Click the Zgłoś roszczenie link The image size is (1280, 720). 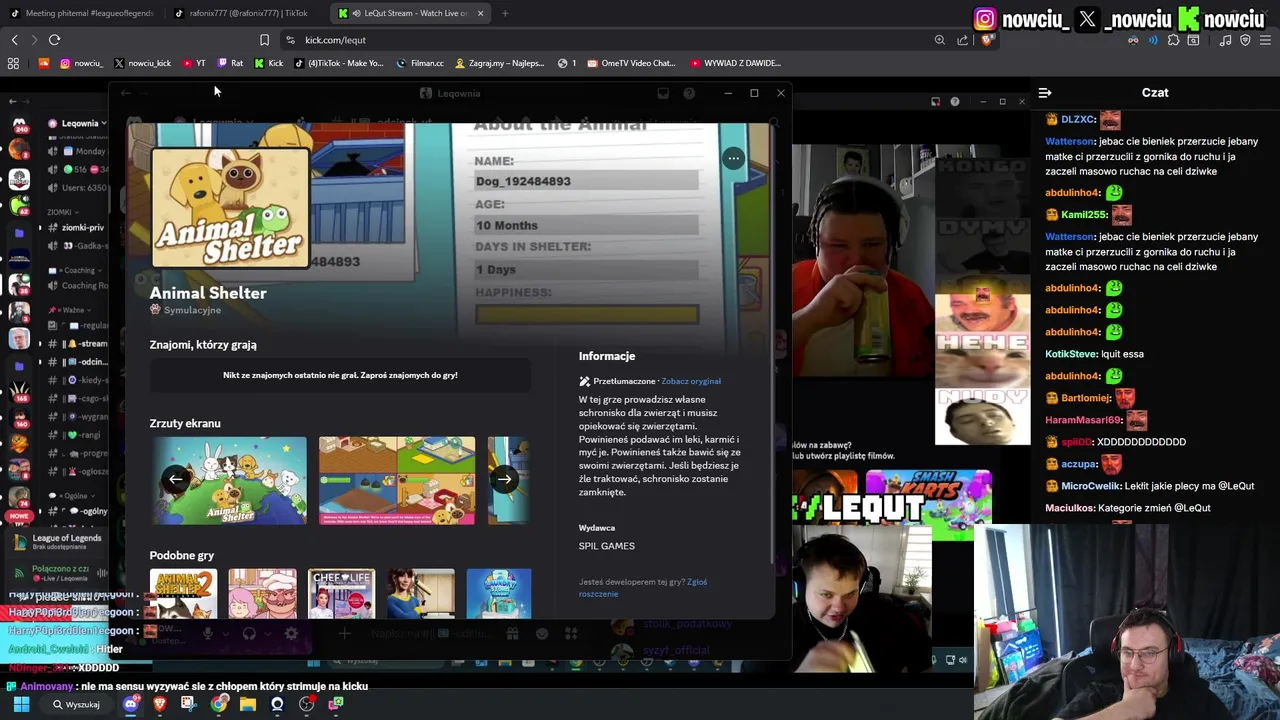pos(643,588)
